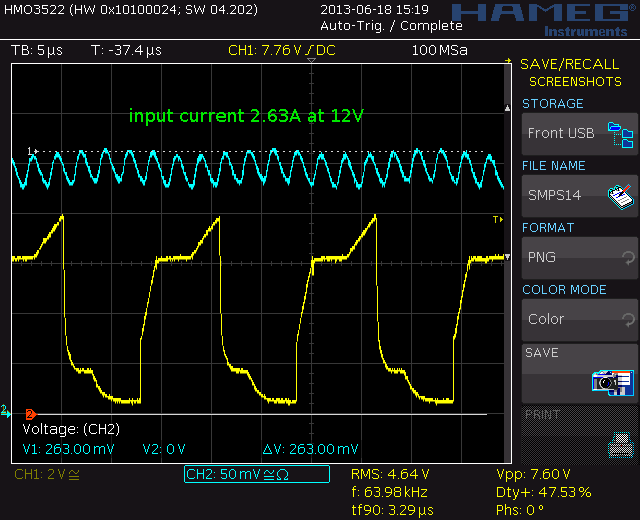The width and height of the screenshot is (640, 520).
Task: Click the trigger level T marker
Action: click(498, 220)
